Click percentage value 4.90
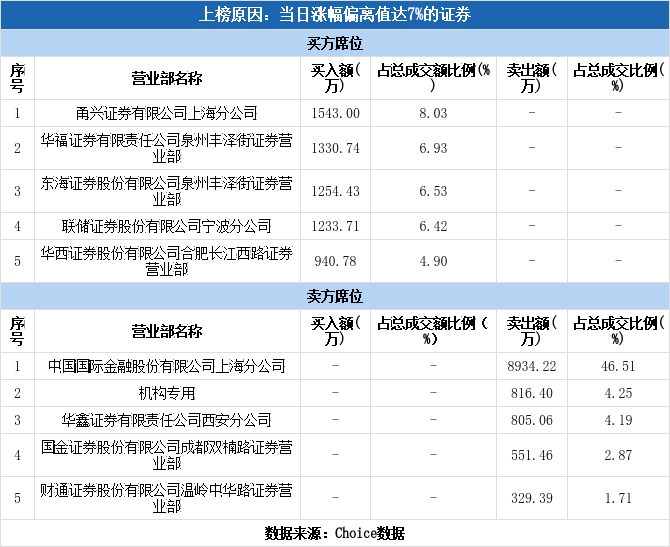Screen dimensions: 670x547 (x=433, y=261)
